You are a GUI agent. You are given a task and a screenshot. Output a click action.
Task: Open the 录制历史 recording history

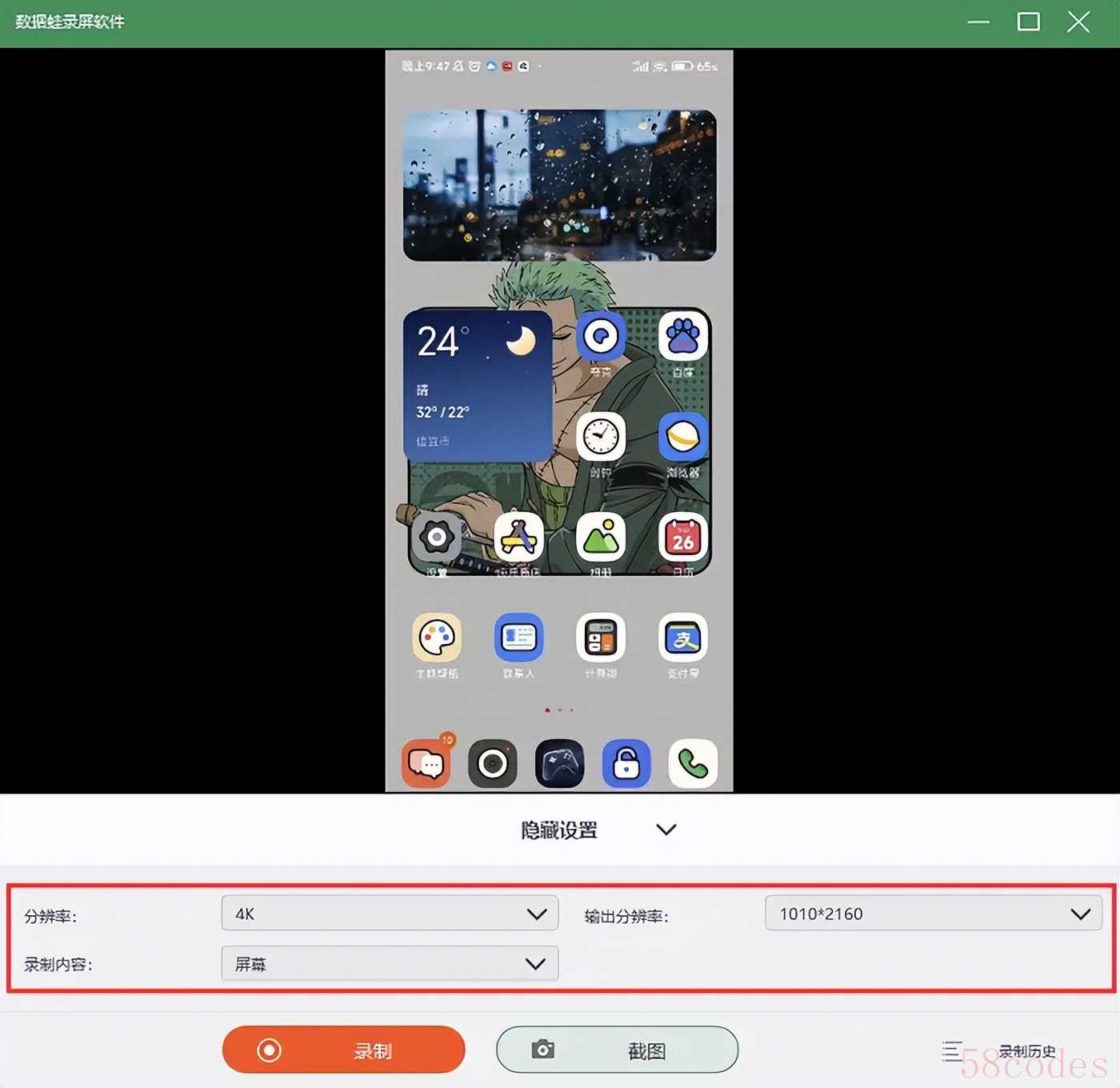click(x=999, y=1050)
